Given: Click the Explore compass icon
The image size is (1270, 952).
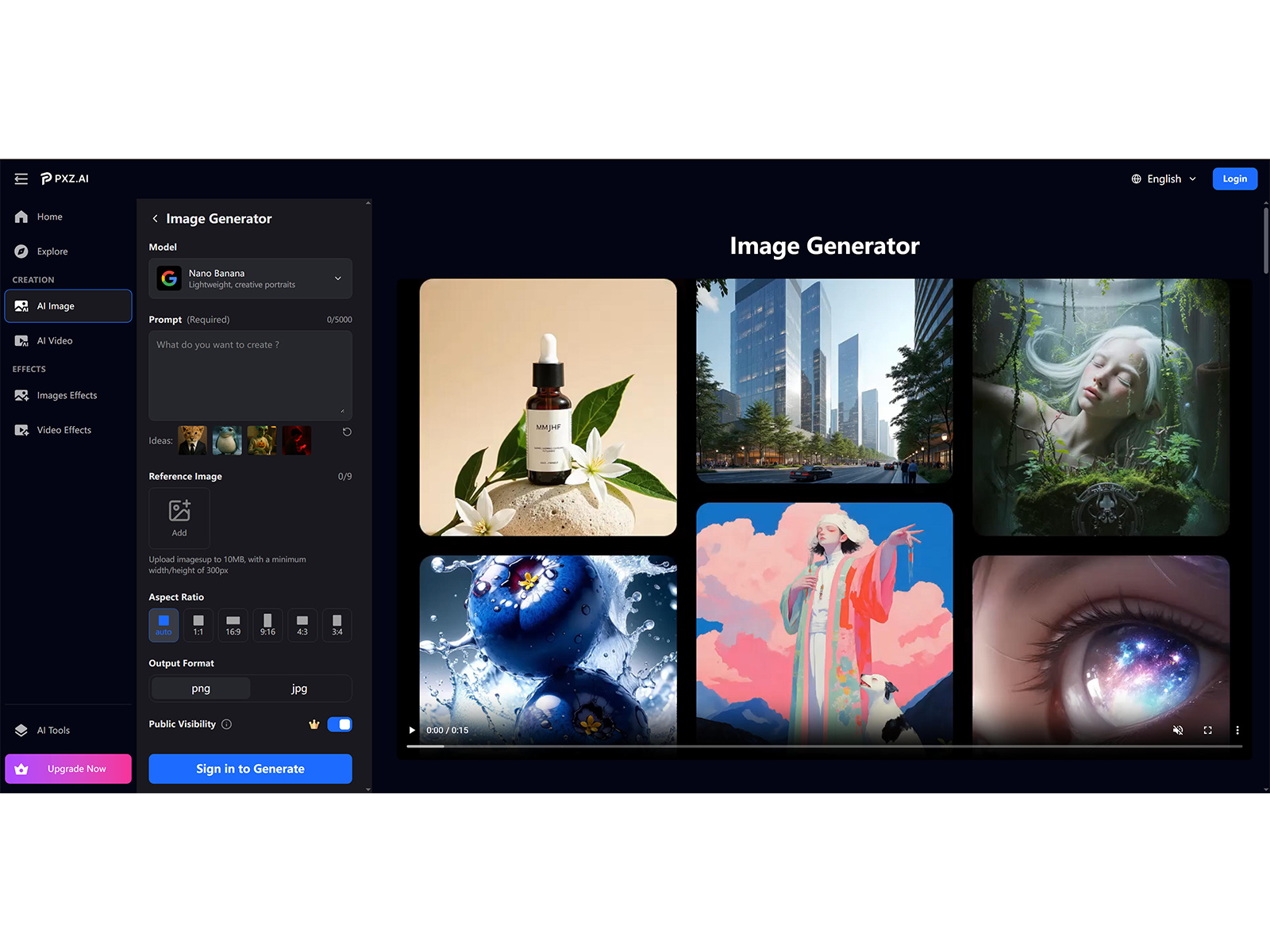Looking at the screenshot, I should [21, 251].
